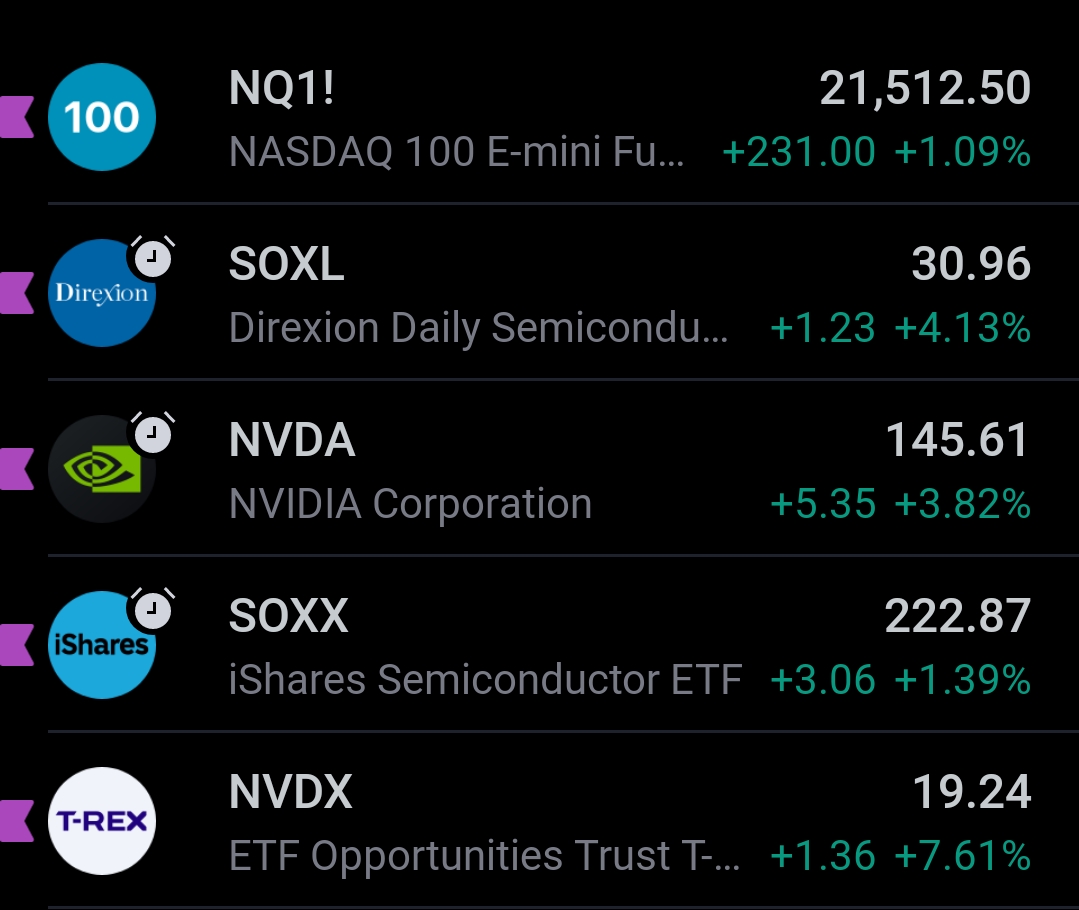Tap SOXL percent change +4.13%

coord(962,328)
